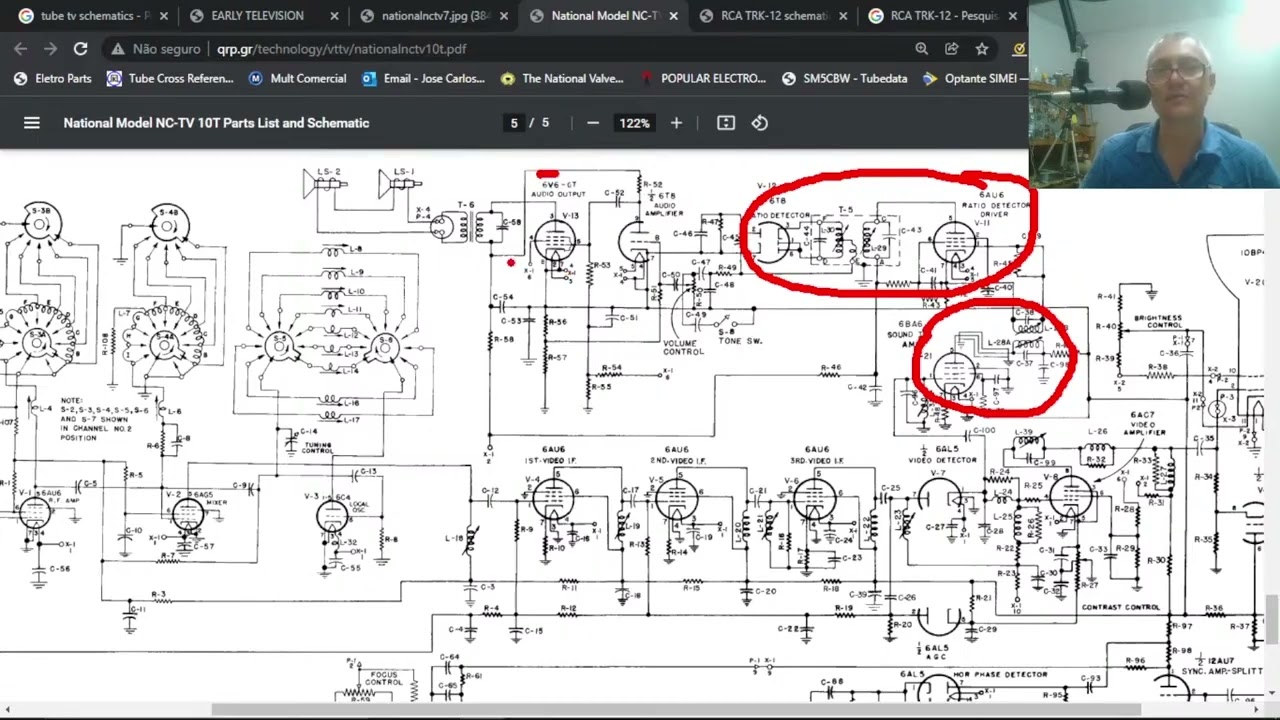
Task: Click the 'TUNING CONTROL' label in schematic
Action: pos(318,446)
